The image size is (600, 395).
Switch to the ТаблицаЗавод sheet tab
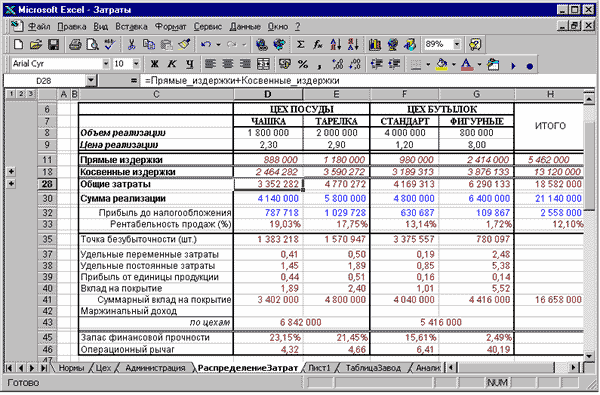(x=373, y=368)
